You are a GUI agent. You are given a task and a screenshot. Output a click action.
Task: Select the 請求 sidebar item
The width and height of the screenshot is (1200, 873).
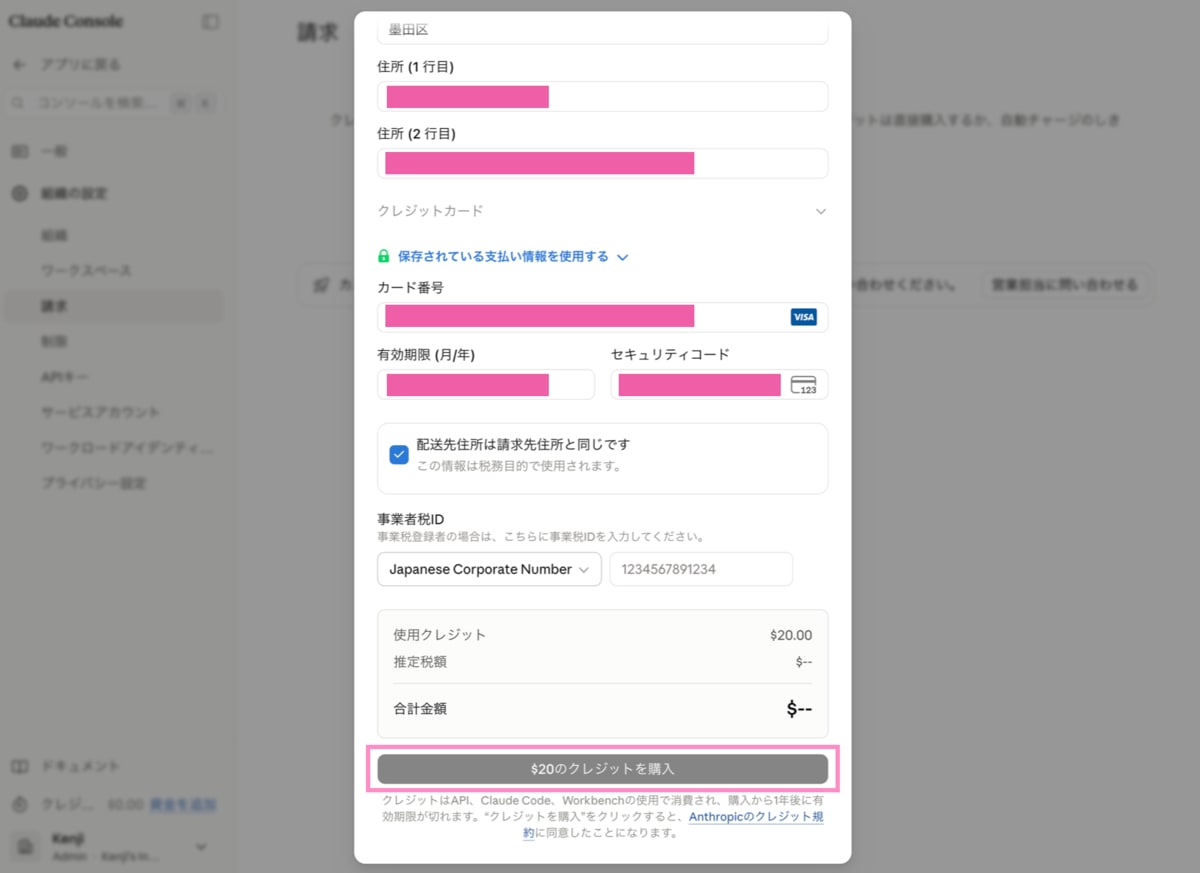[x=112, y=306]
